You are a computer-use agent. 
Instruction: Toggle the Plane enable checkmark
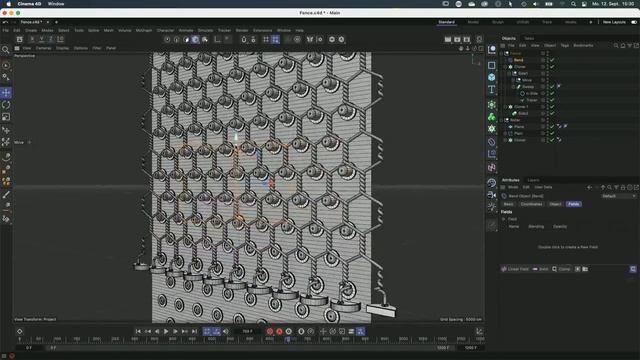click(x=552, y=127)
